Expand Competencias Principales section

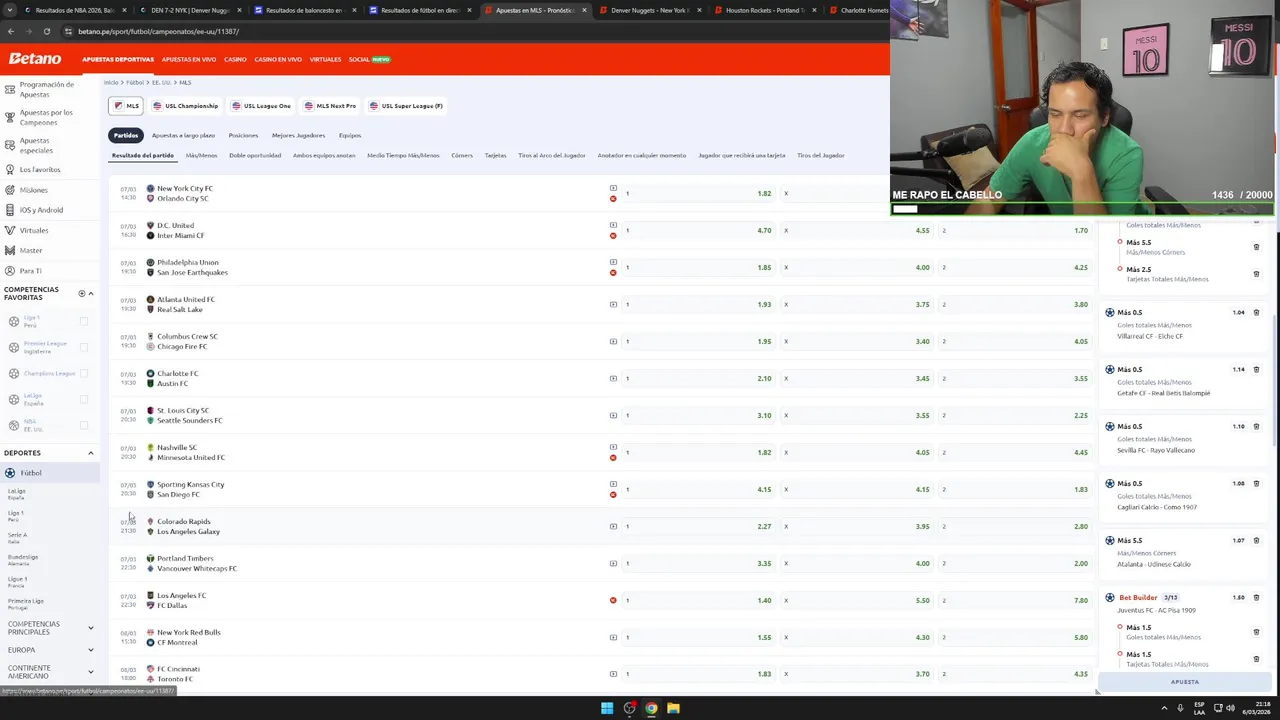point(90,628)
